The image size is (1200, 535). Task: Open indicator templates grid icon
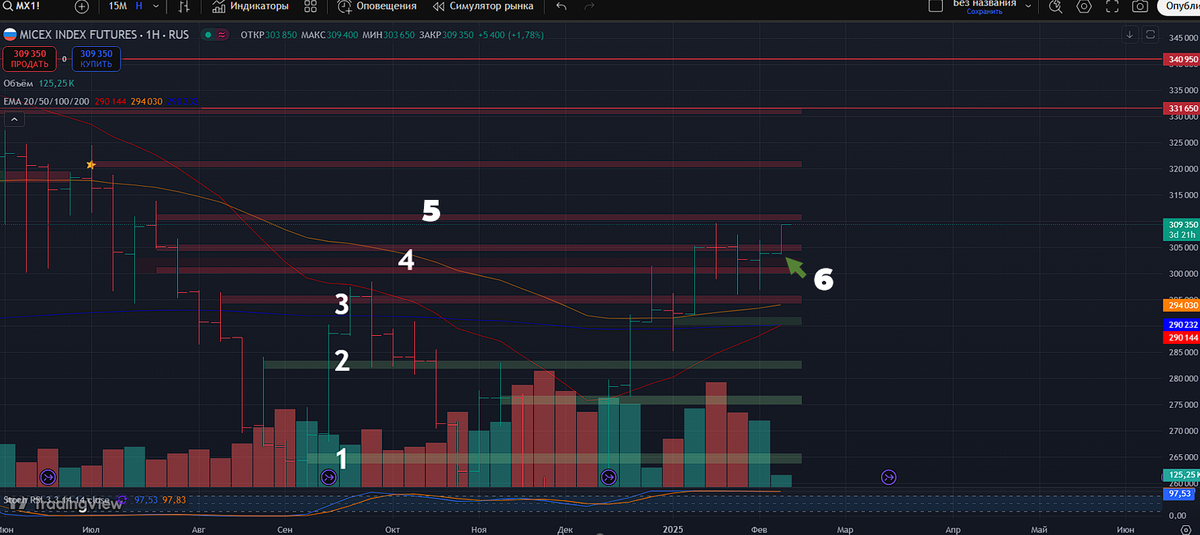(x=310, y=6)
